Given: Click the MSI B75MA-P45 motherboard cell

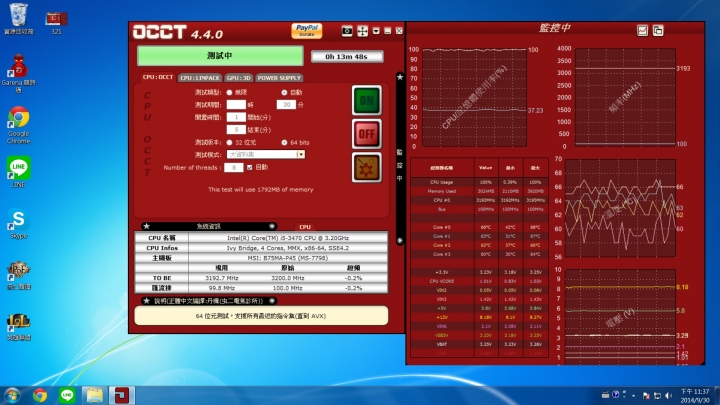Looking at the screenshot, I should (288, 258).
